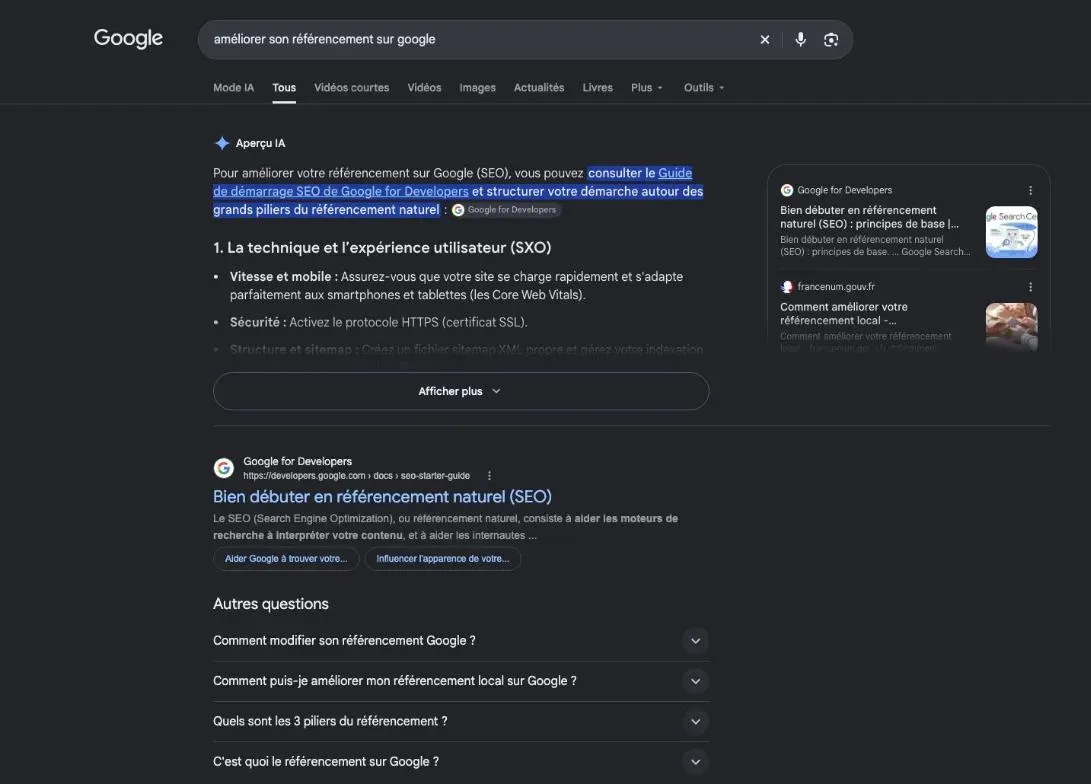Screen dimensions: 1091x784
Task: Click the francenum article thumbnail
Action: pos(1011,327)
